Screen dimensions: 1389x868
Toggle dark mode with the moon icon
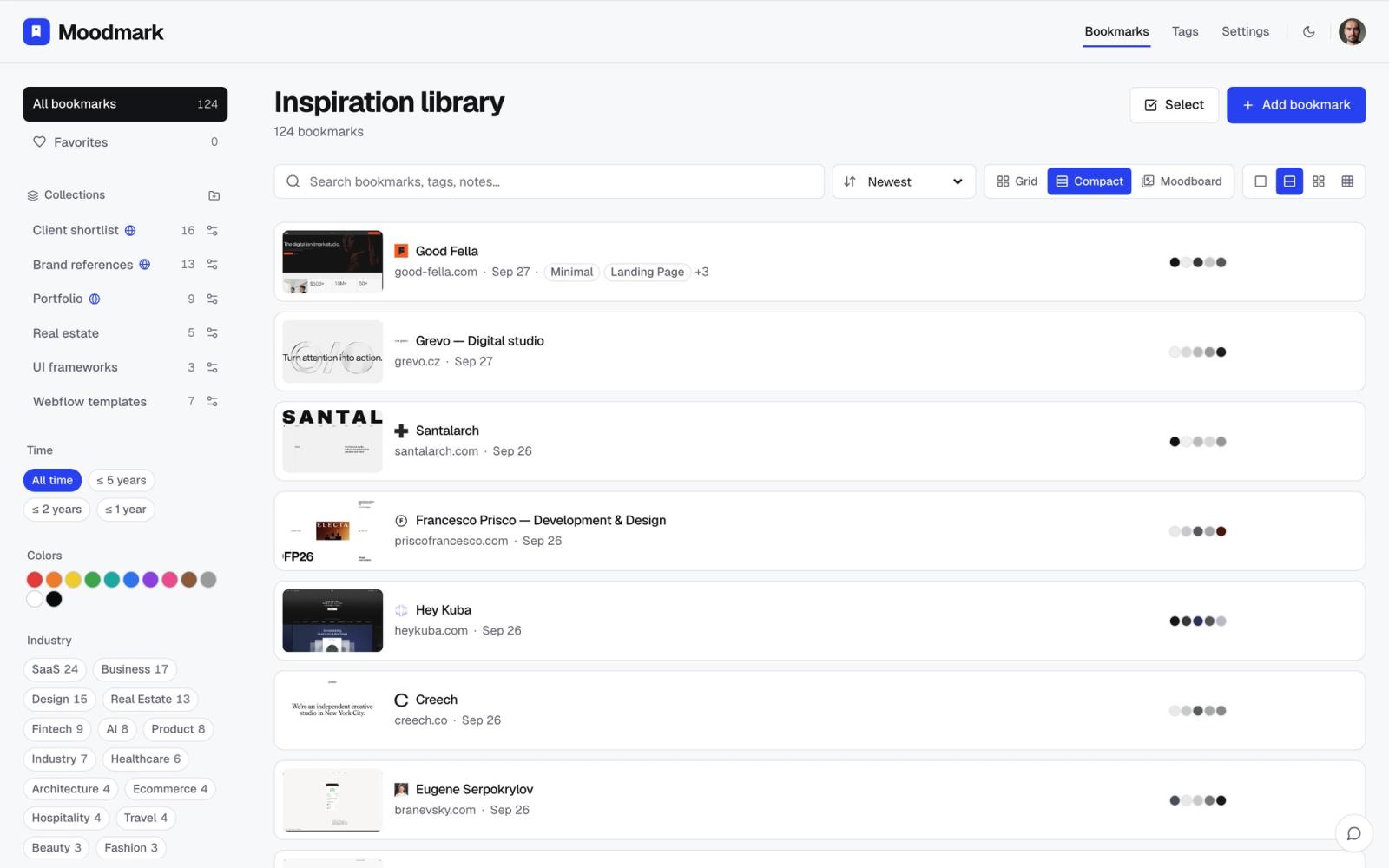1309,32
